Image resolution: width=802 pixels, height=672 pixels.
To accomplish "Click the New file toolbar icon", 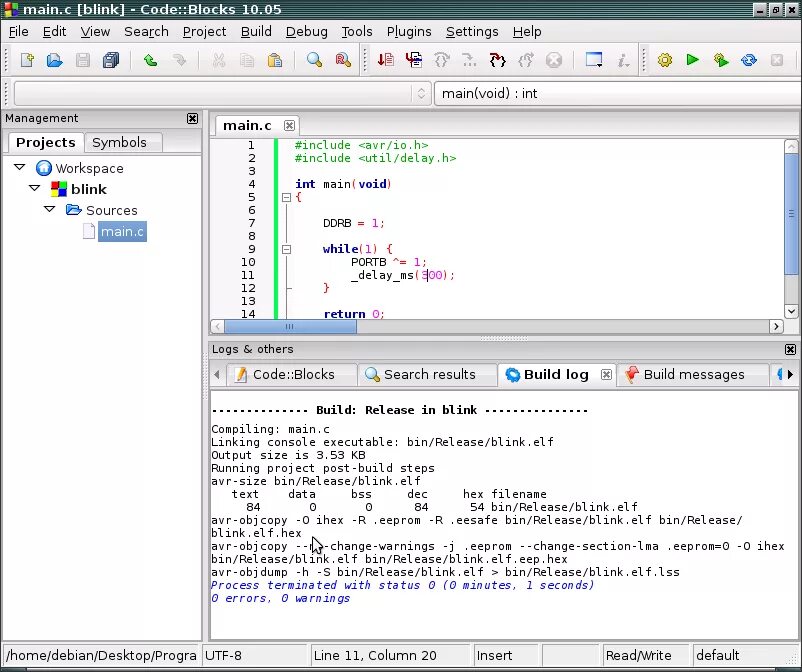I will click(x=27, y=60).
